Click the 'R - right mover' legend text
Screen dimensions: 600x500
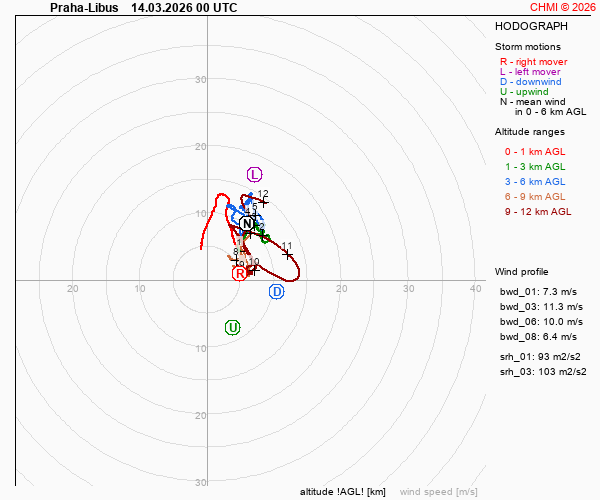coord(537,62)
